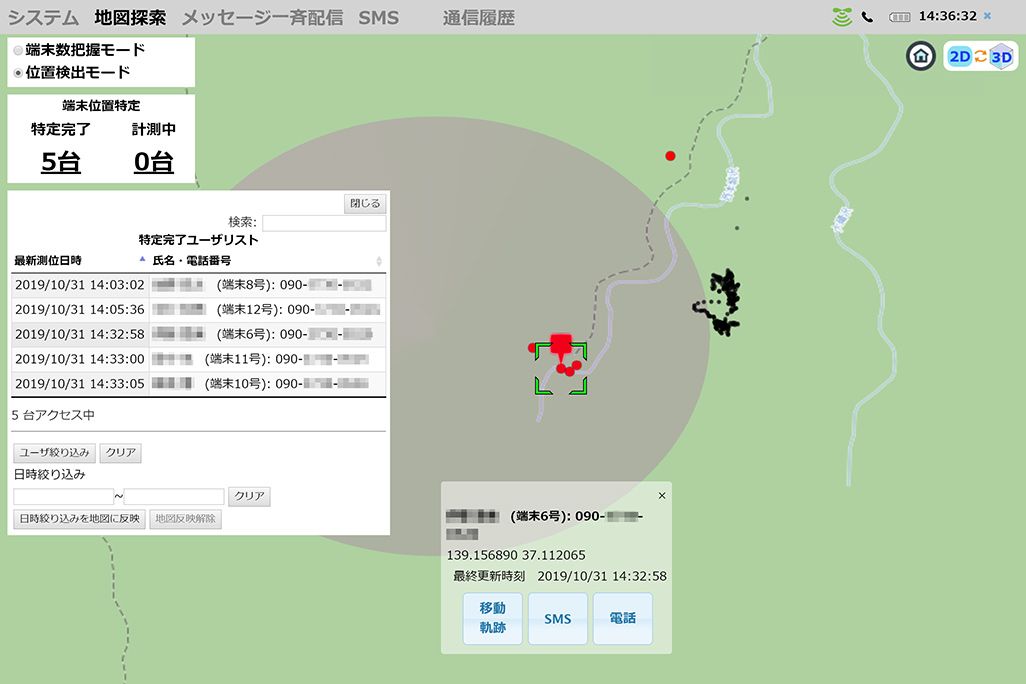
Task: Click ユーザ絞り込み button
Action: [x=54, y=452]
